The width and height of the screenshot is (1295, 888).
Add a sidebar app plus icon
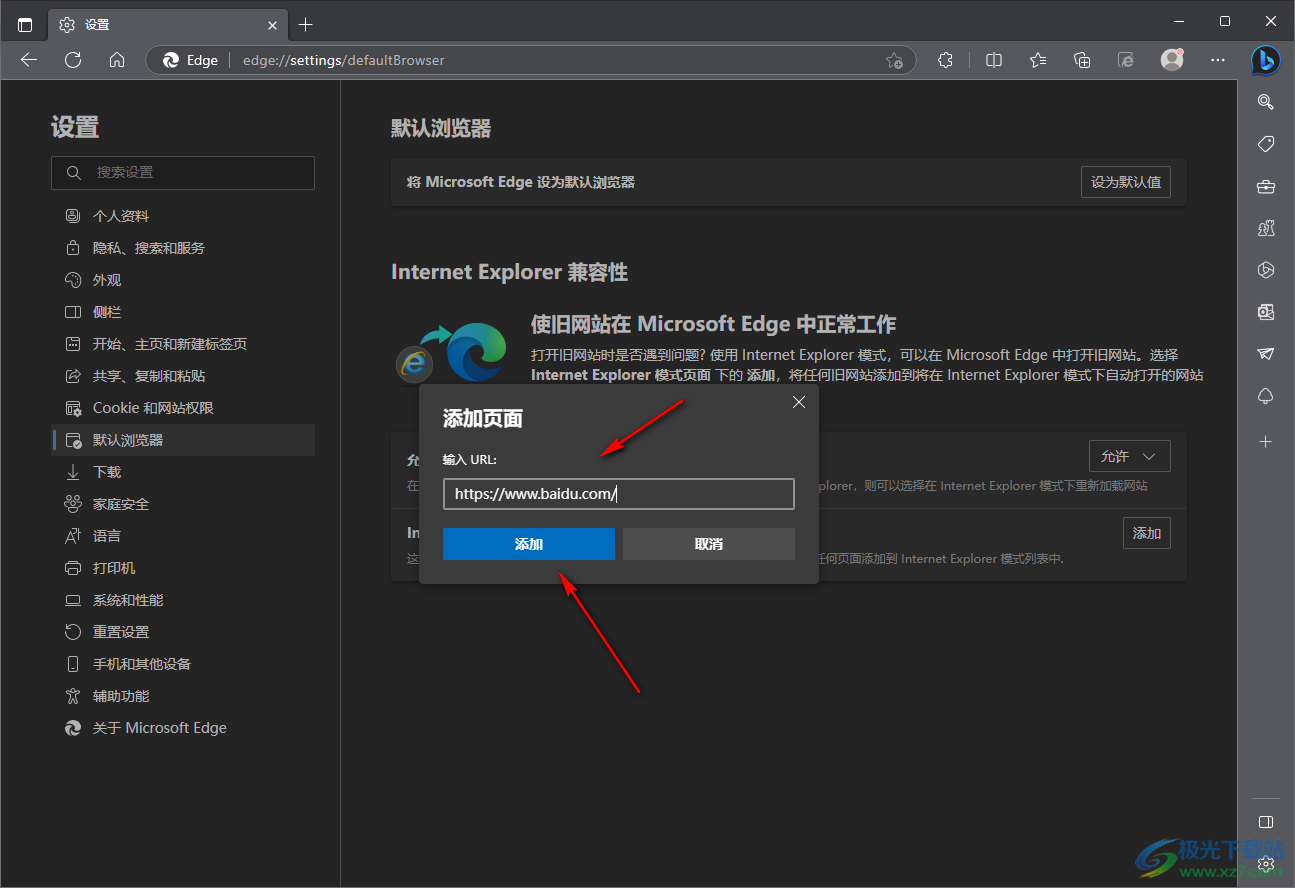[1265, 441]
